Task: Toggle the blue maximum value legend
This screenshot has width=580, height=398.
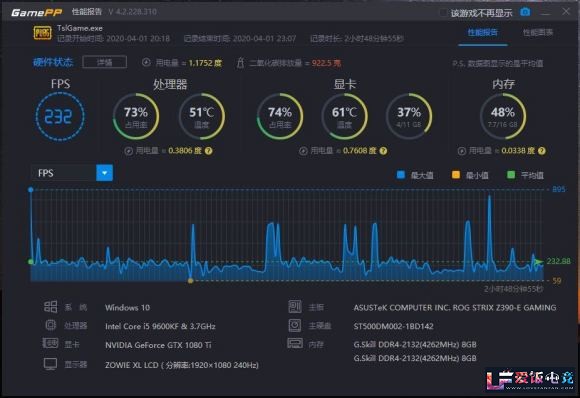Action: pos(401,175)
